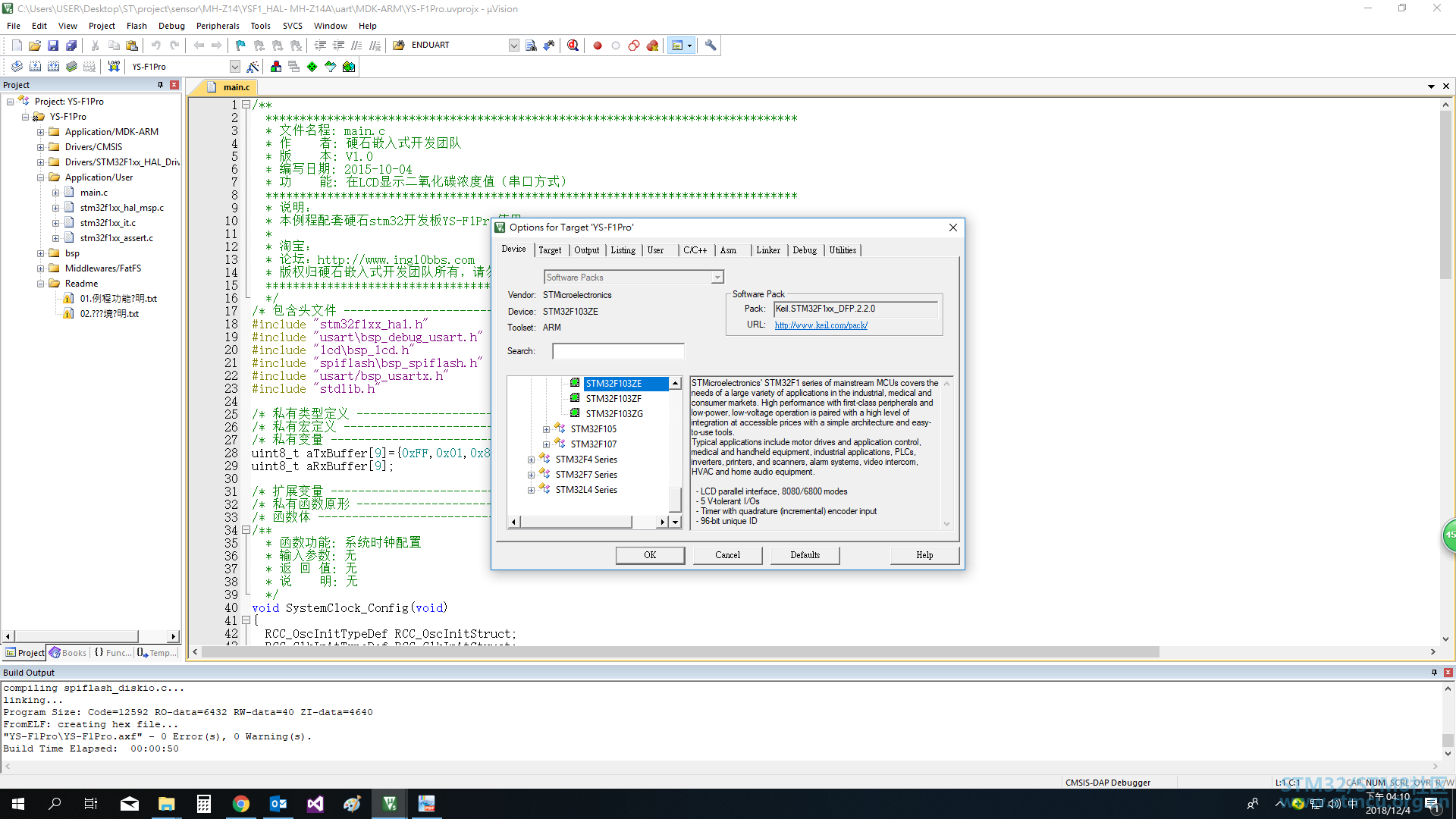Open Chrome from the Windows taskbar
1456x819 pixels.
point(241,804)
